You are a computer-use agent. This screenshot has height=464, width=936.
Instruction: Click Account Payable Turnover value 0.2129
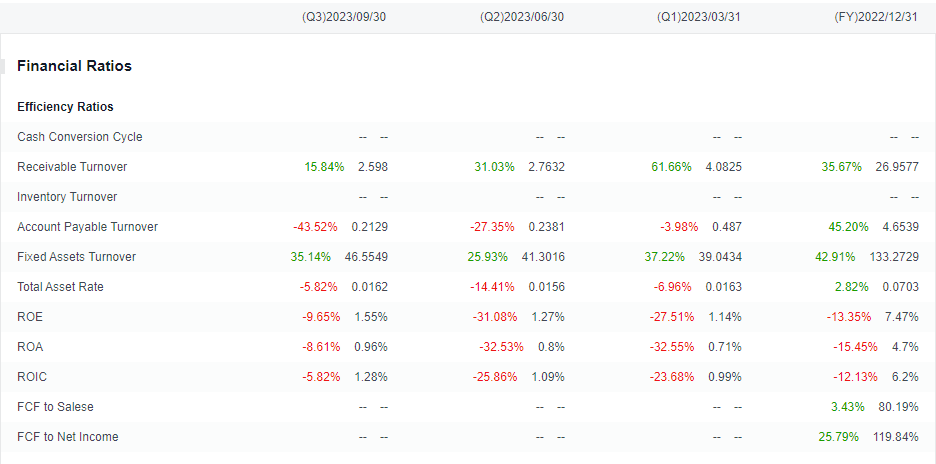(x=370, y=227)
